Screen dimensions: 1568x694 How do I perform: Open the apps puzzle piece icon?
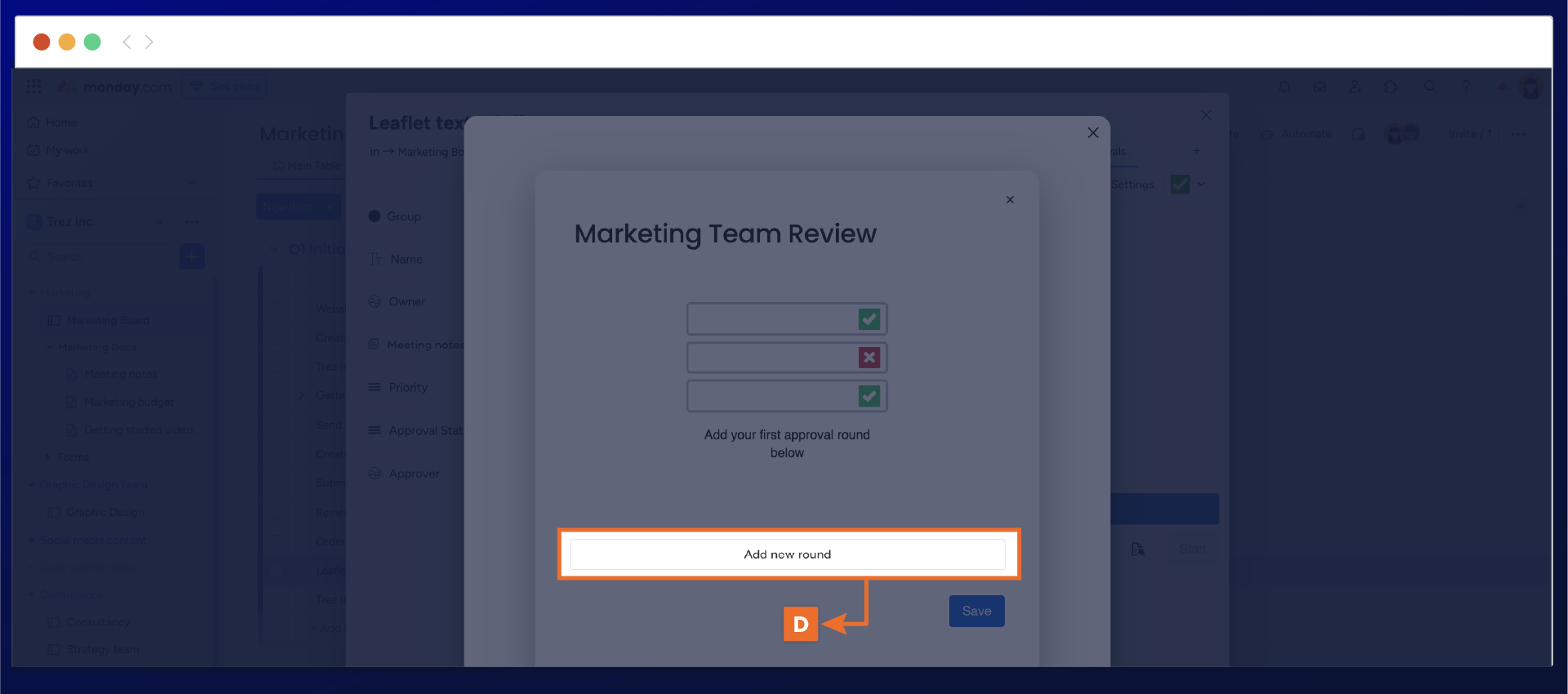1391,87
